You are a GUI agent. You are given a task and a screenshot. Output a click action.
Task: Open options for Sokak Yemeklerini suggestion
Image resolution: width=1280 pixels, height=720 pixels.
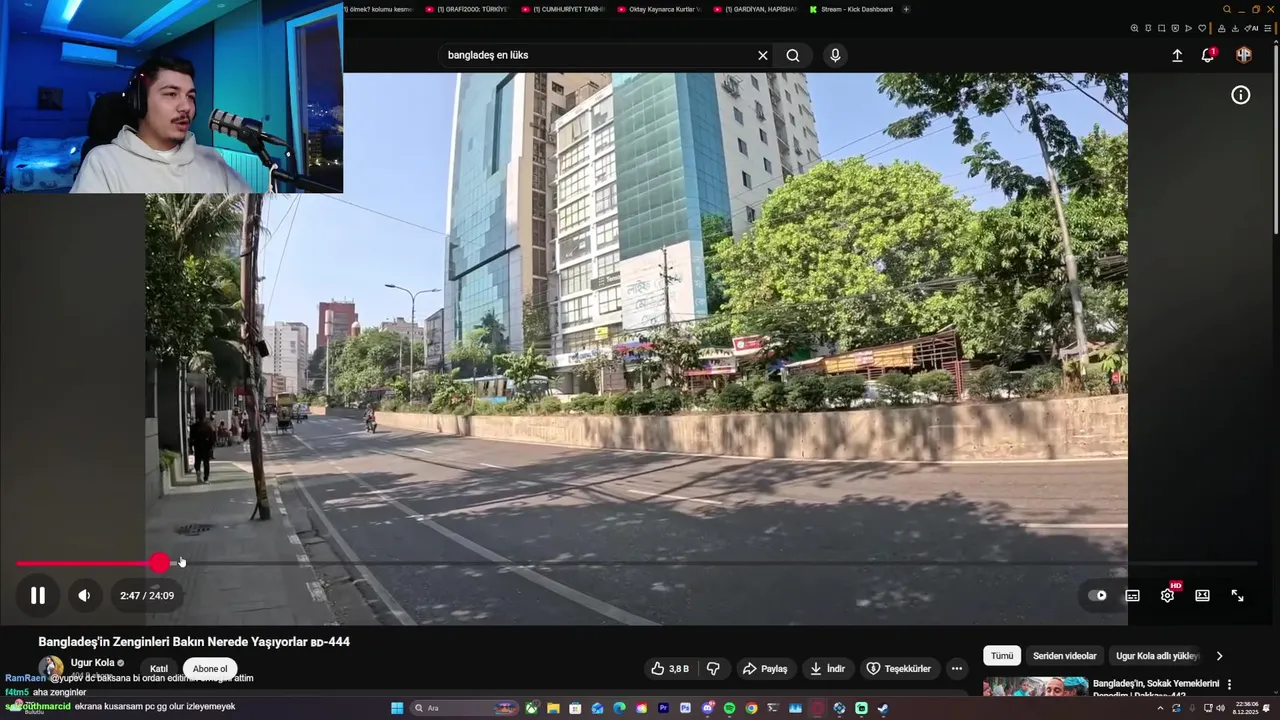1229,685
